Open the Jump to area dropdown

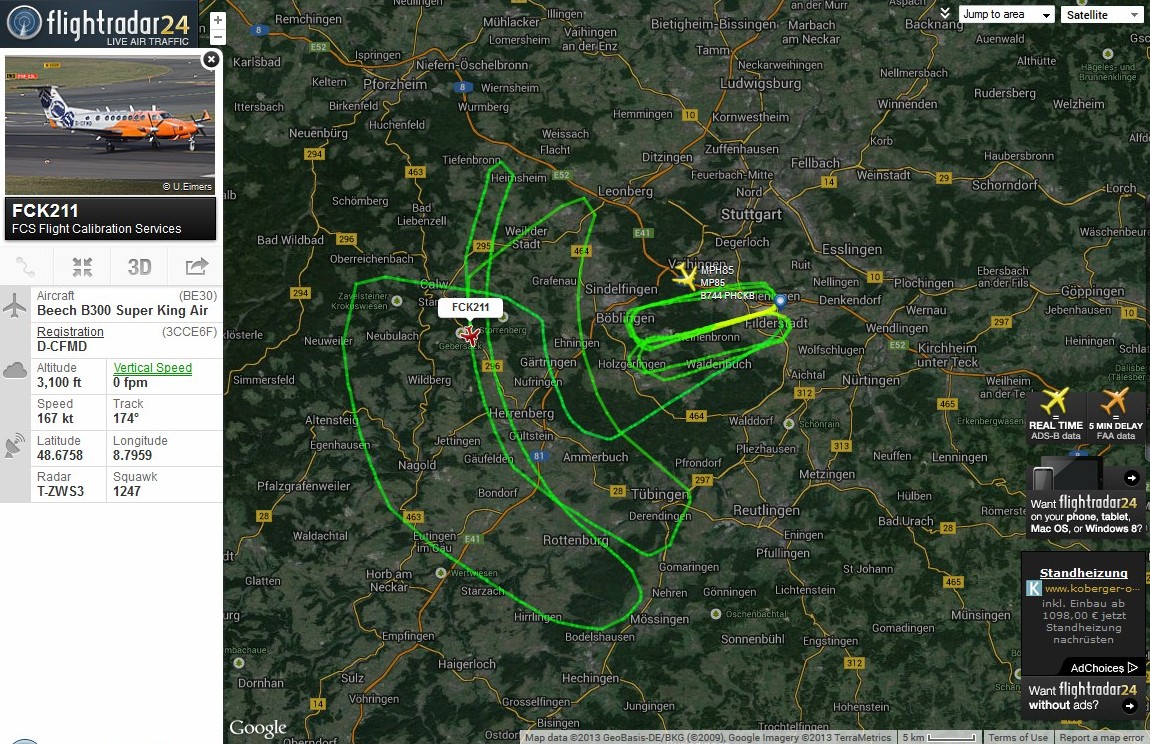tap(1006, 15)
